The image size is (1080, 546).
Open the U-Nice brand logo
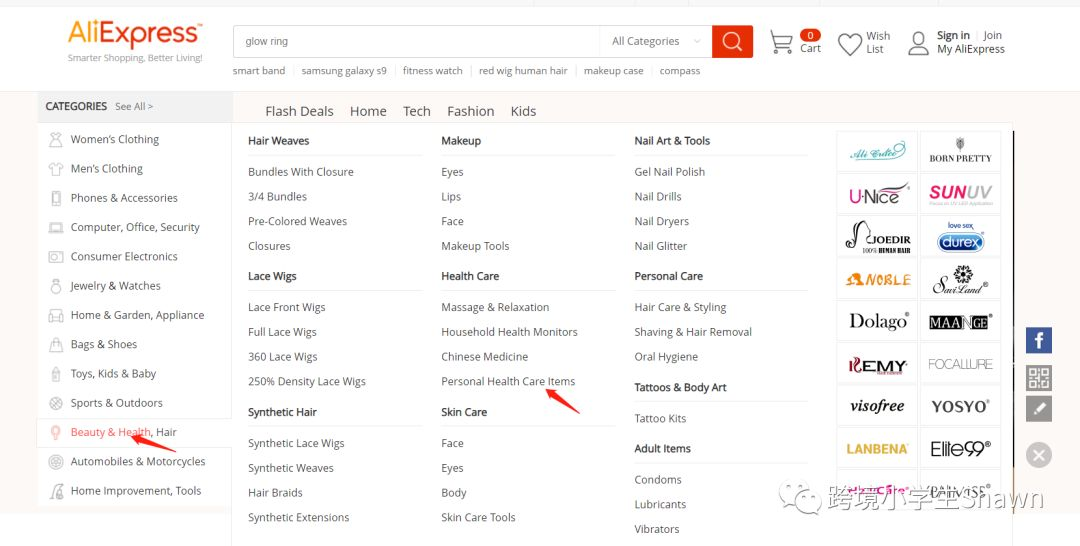877,193
